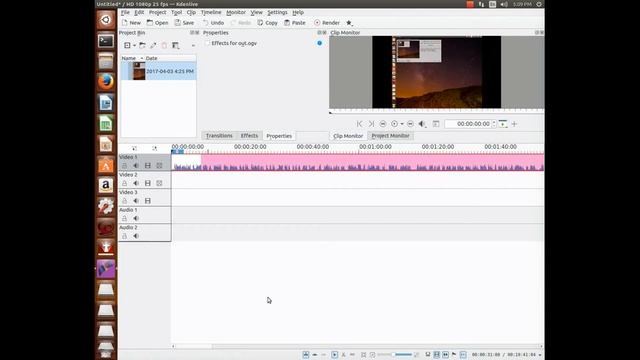This screenshot has width=640, height=360.
Task: Switch to the Transitions tab
Action: coord(219,136)
